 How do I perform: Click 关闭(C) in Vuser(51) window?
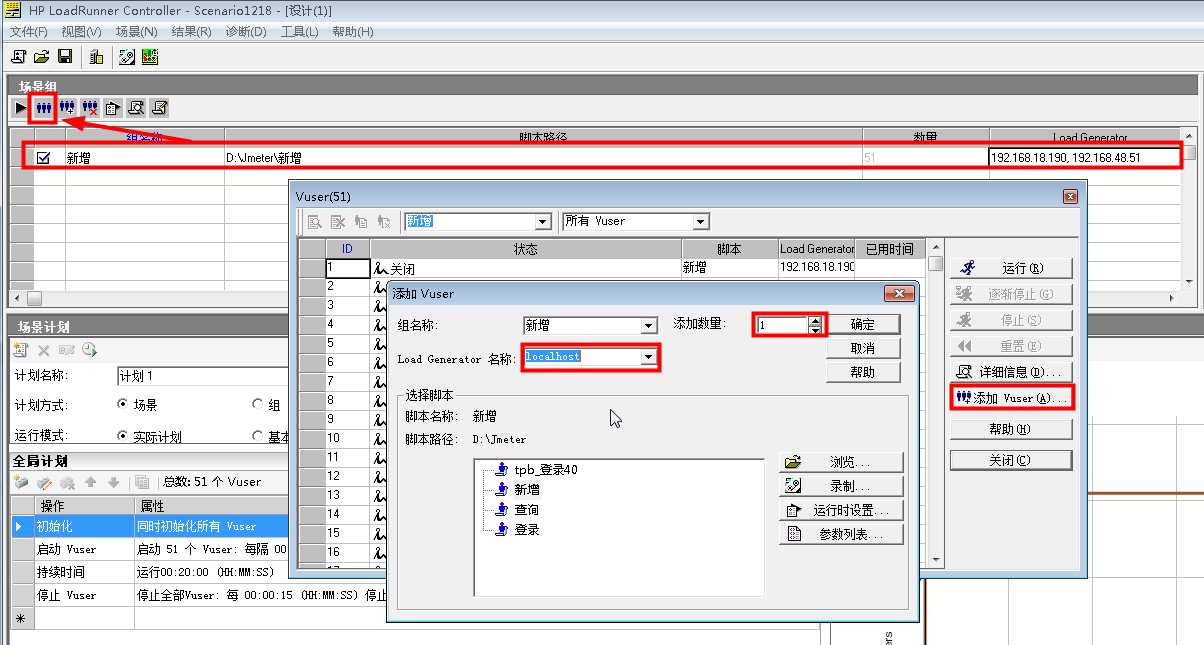coord(1011,460)
